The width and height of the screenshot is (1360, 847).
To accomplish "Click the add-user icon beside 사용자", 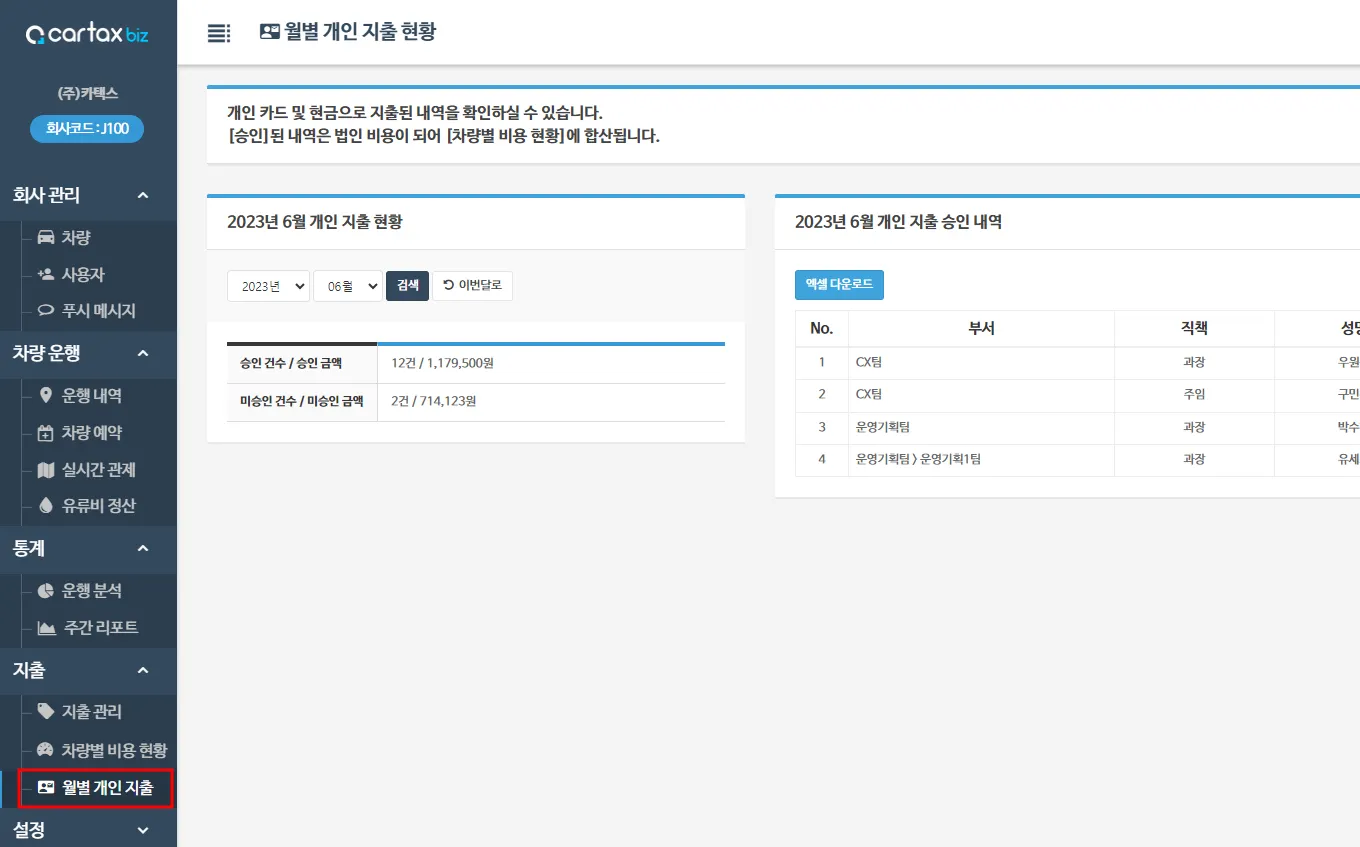I will point(46,274).
